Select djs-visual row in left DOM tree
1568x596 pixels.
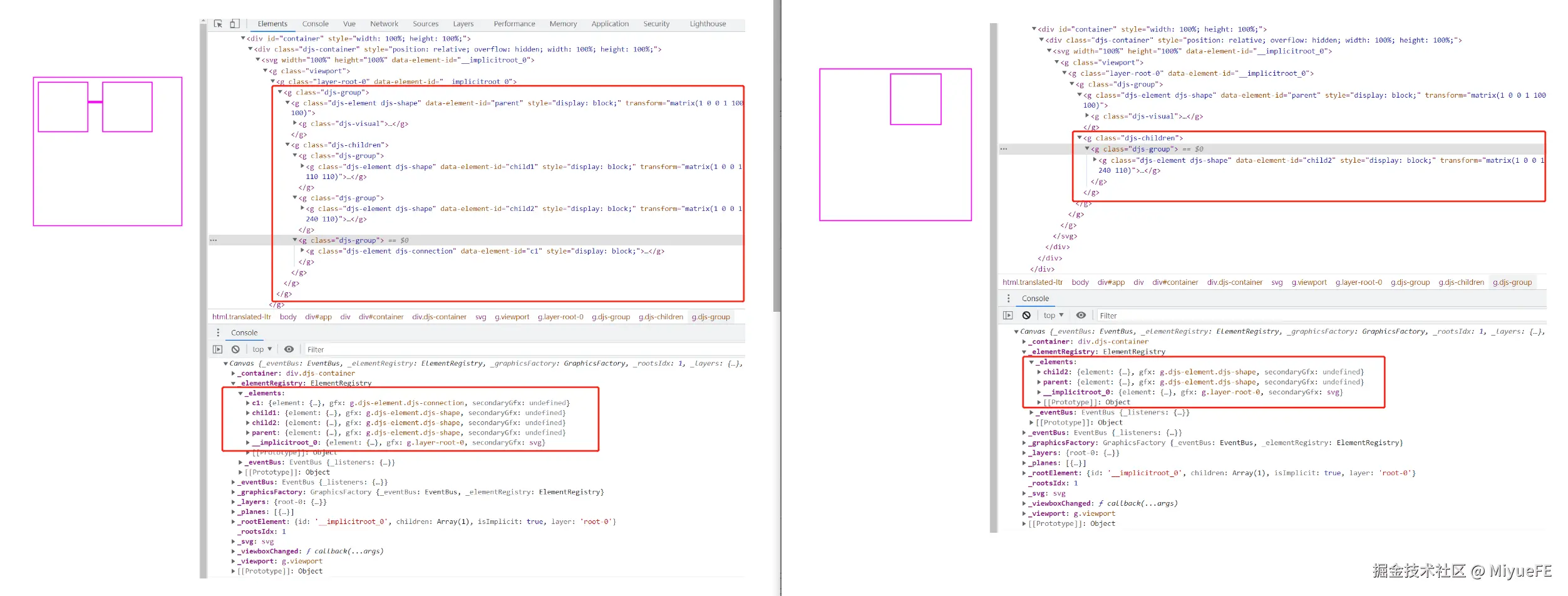(354, 124)
